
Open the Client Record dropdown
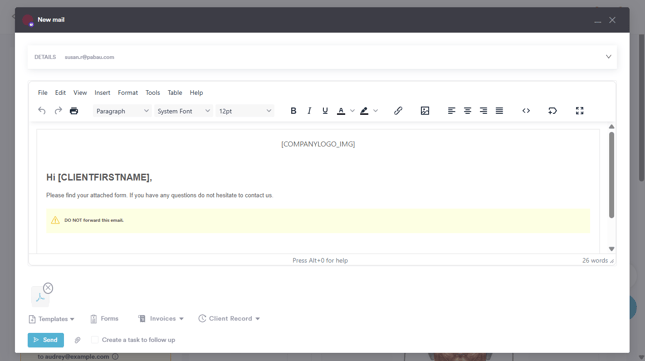(229, 319)
